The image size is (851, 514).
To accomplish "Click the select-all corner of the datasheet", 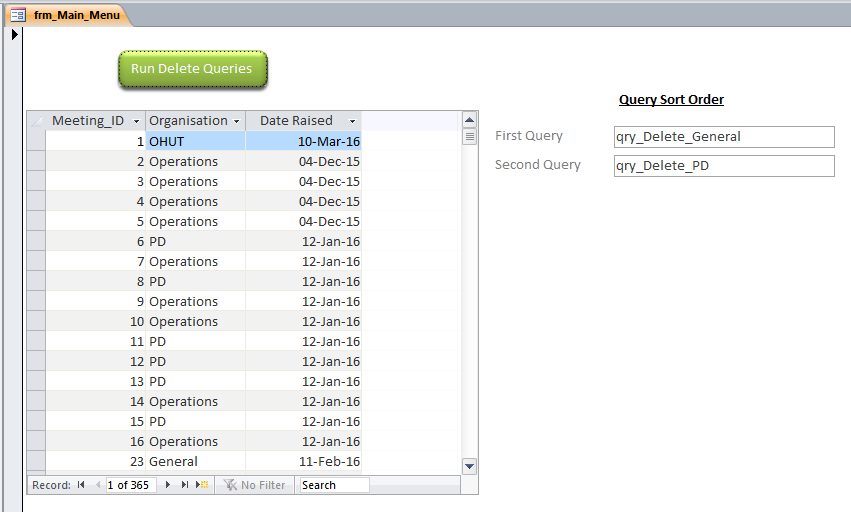I will 36,121.
